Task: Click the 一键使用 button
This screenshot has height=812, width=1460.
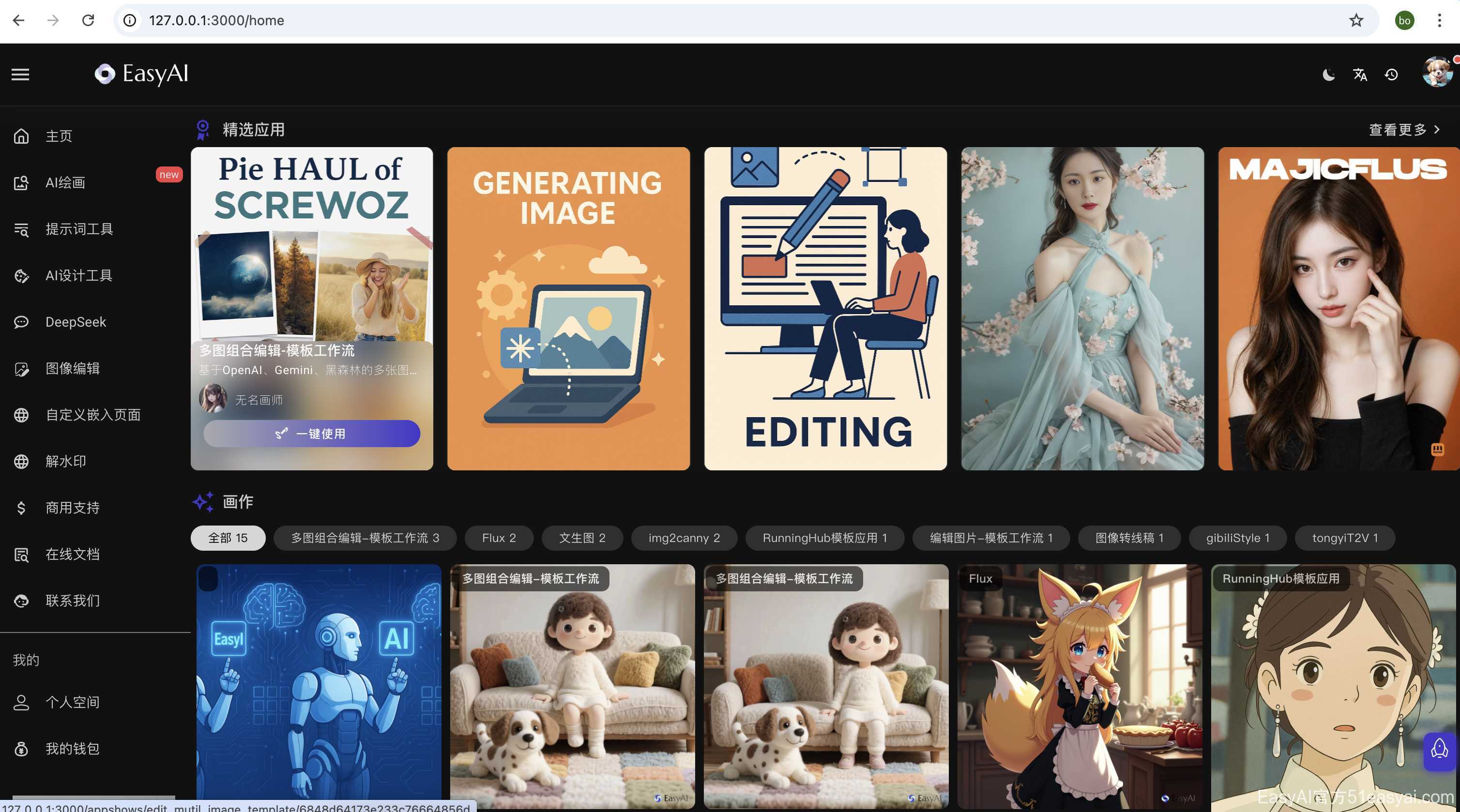Action: [312, 434]
